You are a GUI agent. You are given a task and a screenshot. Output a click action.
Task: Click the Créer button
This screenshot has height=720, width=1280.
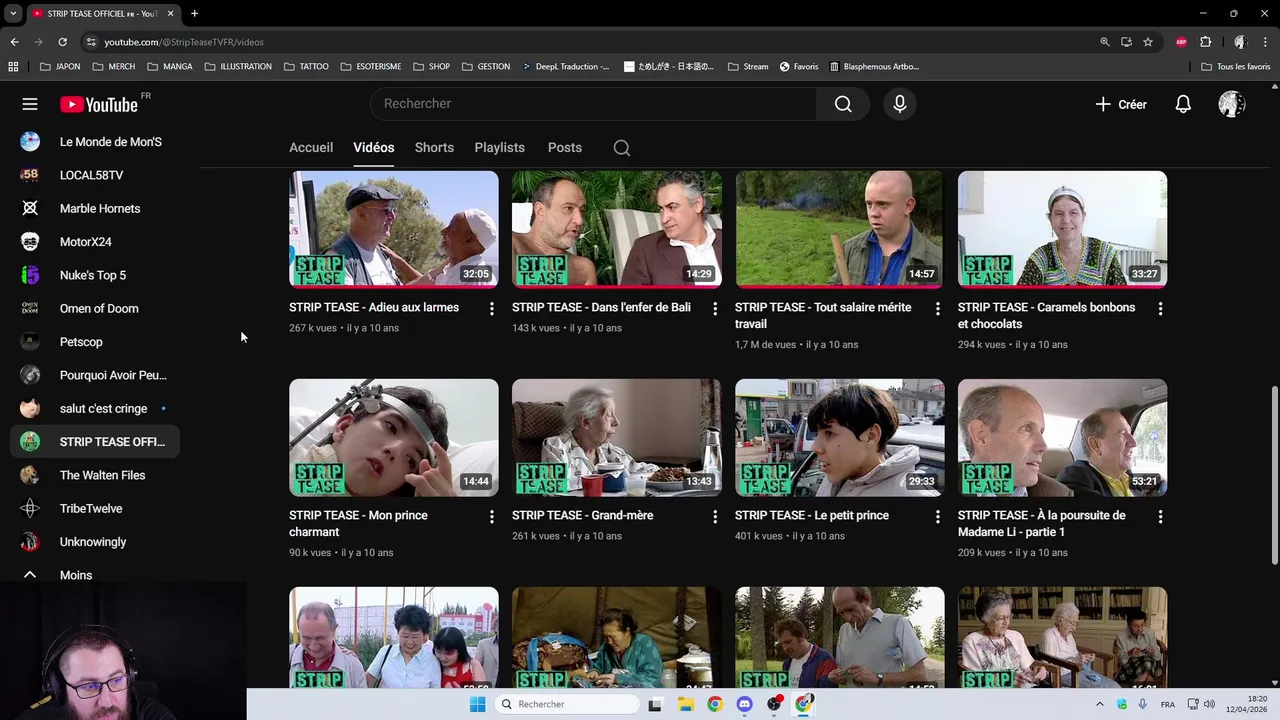tap(1120, 104)
